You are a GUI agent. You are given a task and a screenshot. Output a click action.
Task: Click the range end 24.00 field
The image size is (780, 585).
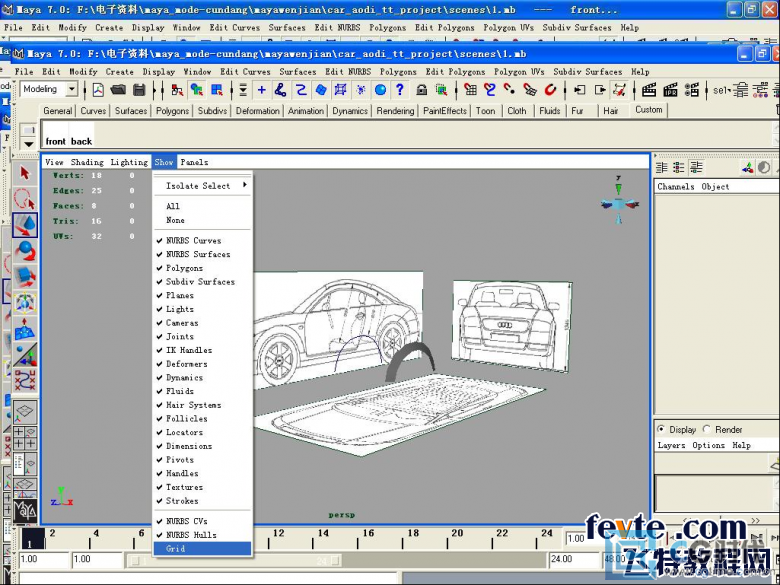pyautogui.click(x=573, y=559)
